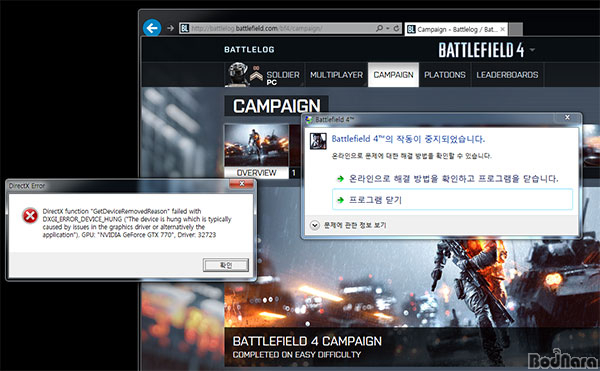The image size is (600, 371).
Task: Click the browser back arrow button
Action: coord(152,28)
